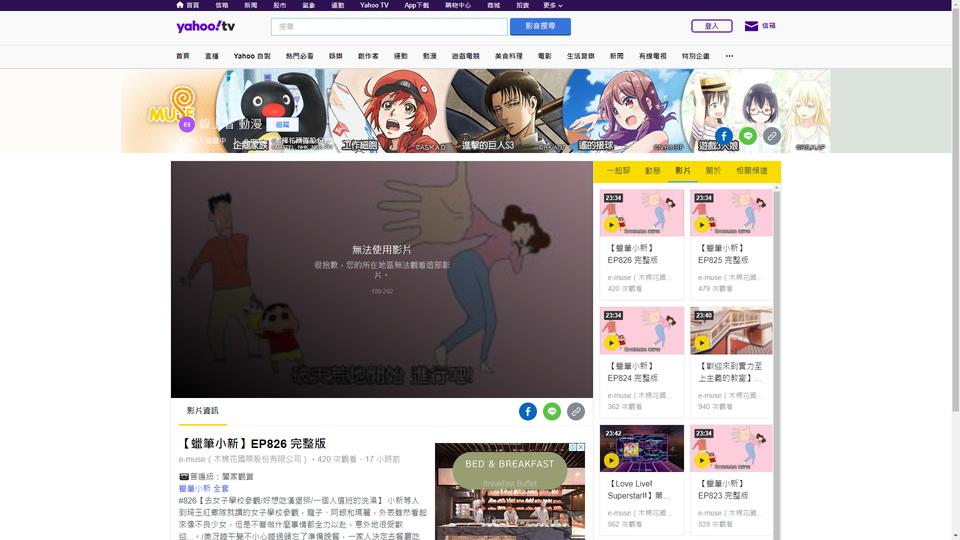Screen dimensions: 960x540
Task: Open the three-dots more menu in category navigation
Action: tap(729, 56)
